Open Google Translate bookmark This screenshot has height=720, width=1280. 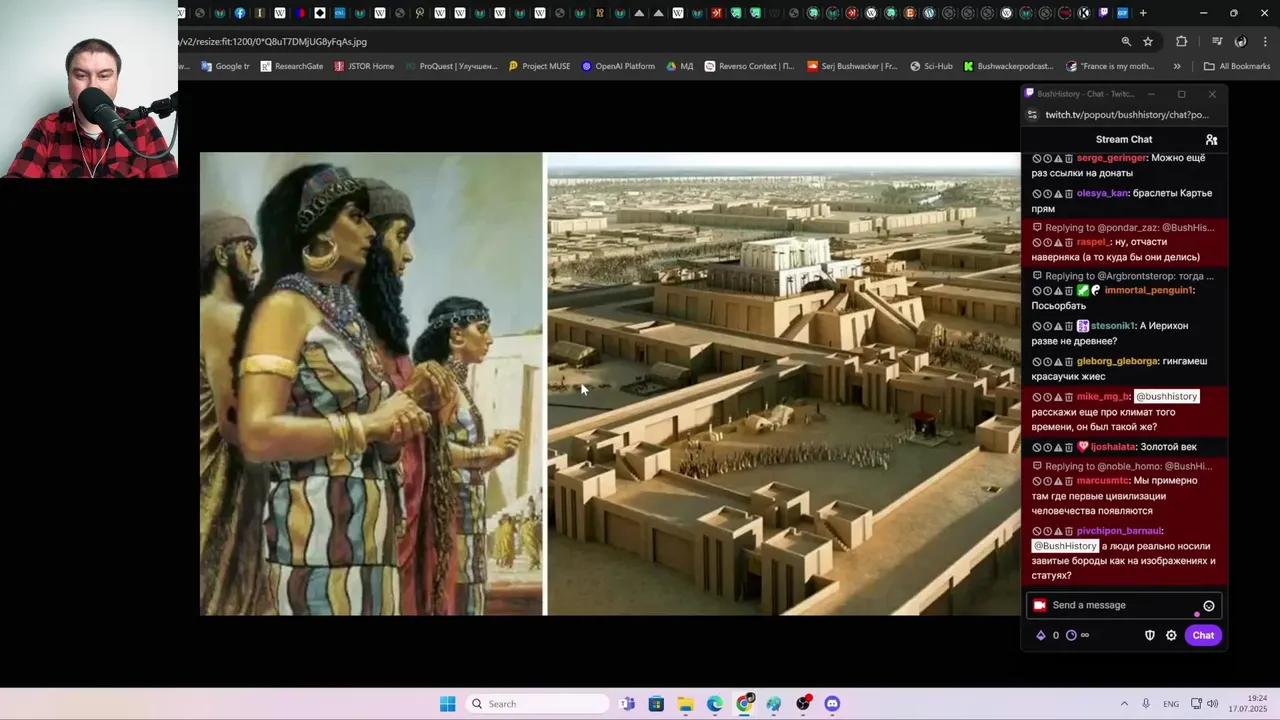225,67
